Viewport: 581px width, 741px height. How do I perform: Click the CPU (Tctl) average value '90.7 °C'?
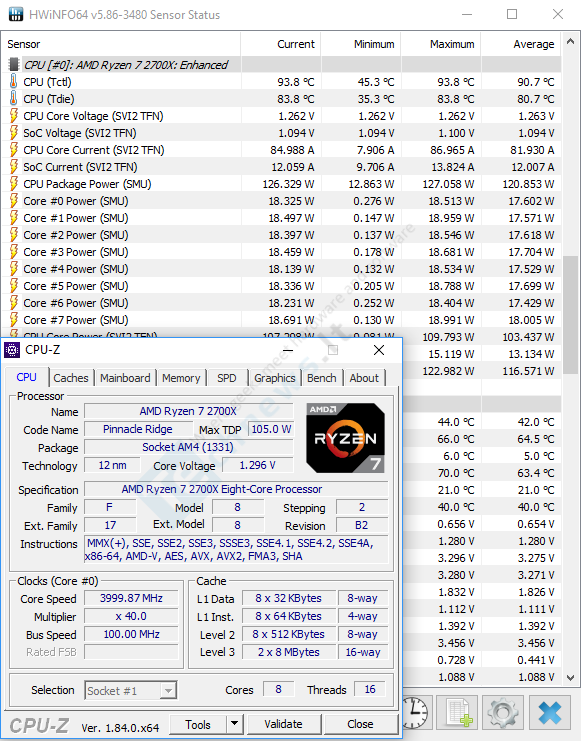534,82
